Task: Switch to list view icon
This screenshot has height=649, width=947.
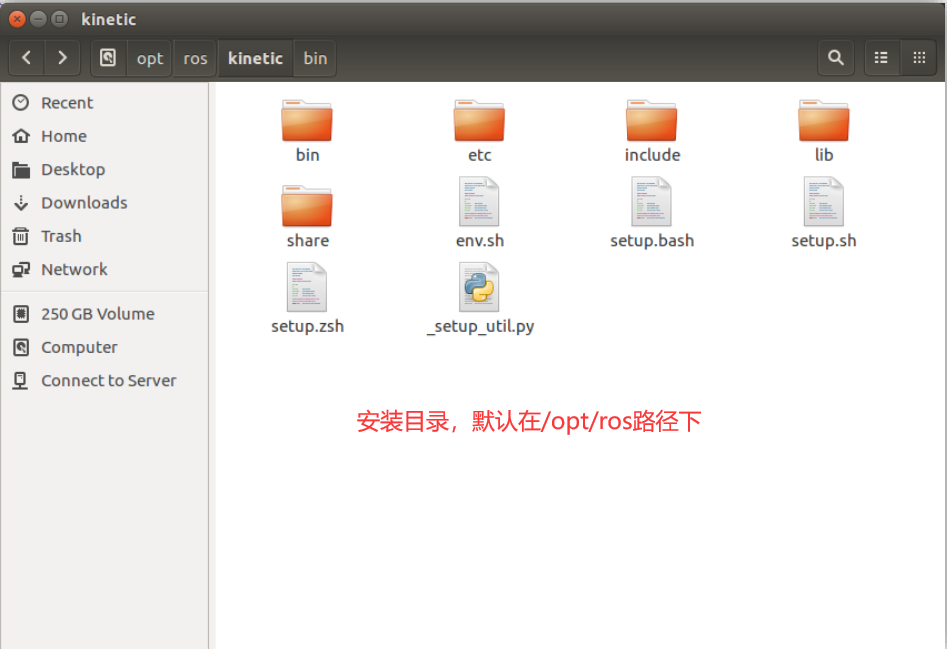Action: pos(882,58)
